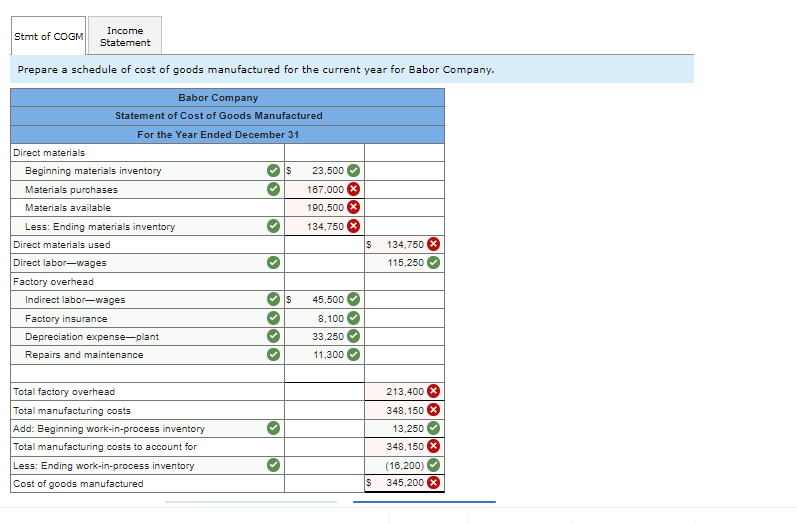Click the 13,250 beginning WIP value
Image resolution: width=797 pixels, height=524 pixels.
coord(408,428)
